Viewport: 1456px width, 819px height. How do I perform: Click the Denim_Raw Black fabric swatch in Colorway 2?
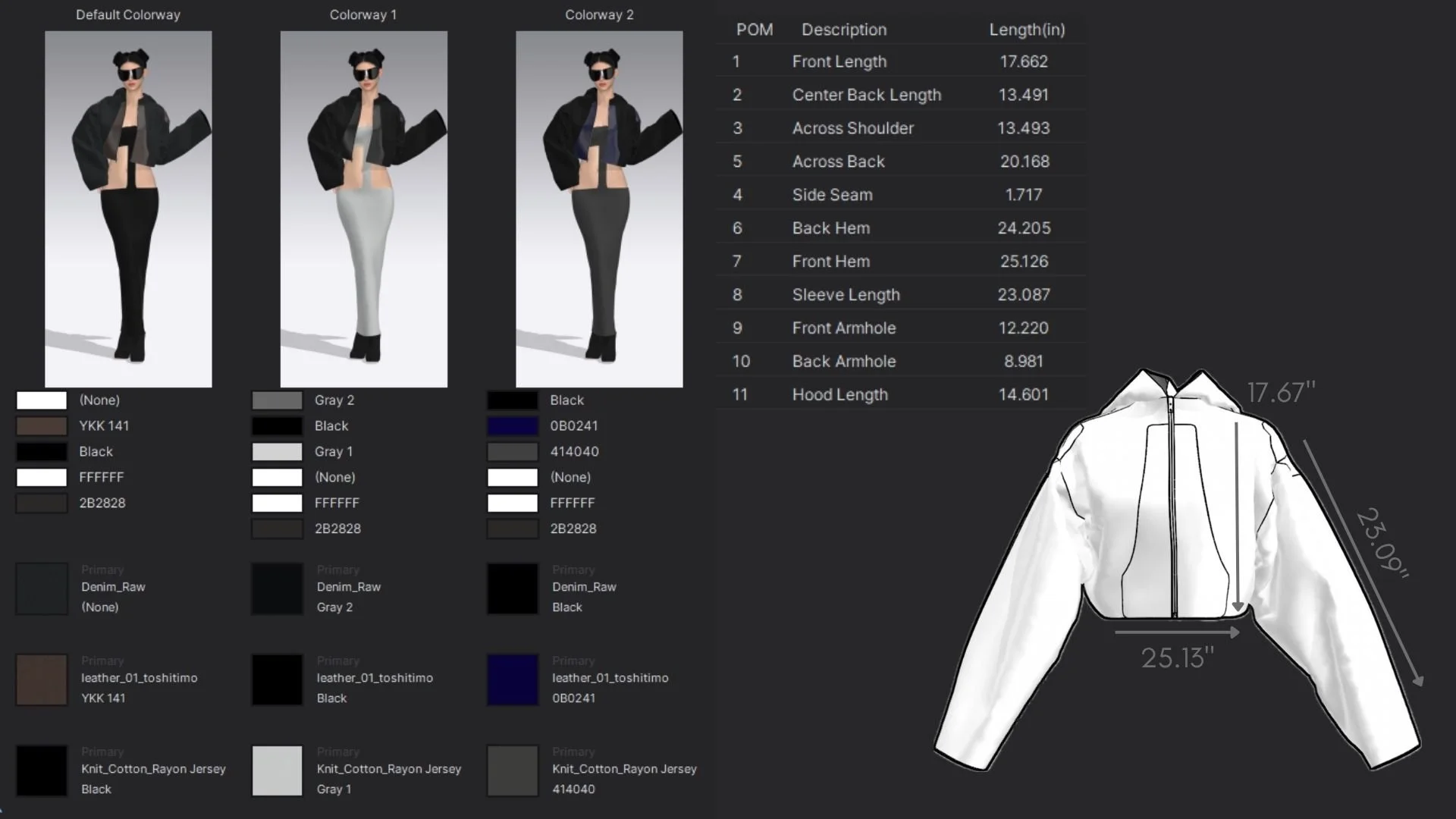[513, 588]
